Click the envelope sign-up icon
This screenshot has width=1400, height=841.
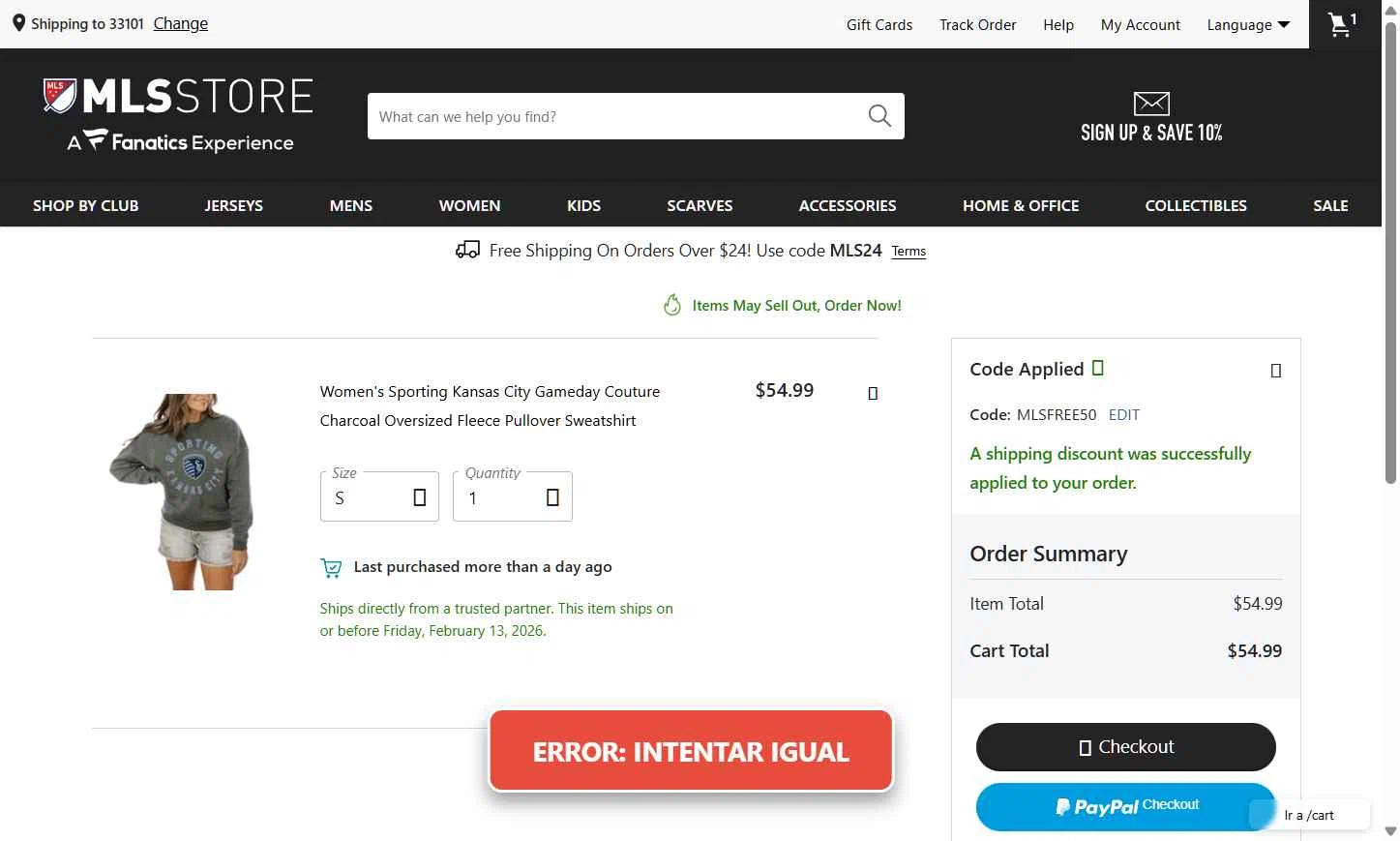pos(1151,104)
